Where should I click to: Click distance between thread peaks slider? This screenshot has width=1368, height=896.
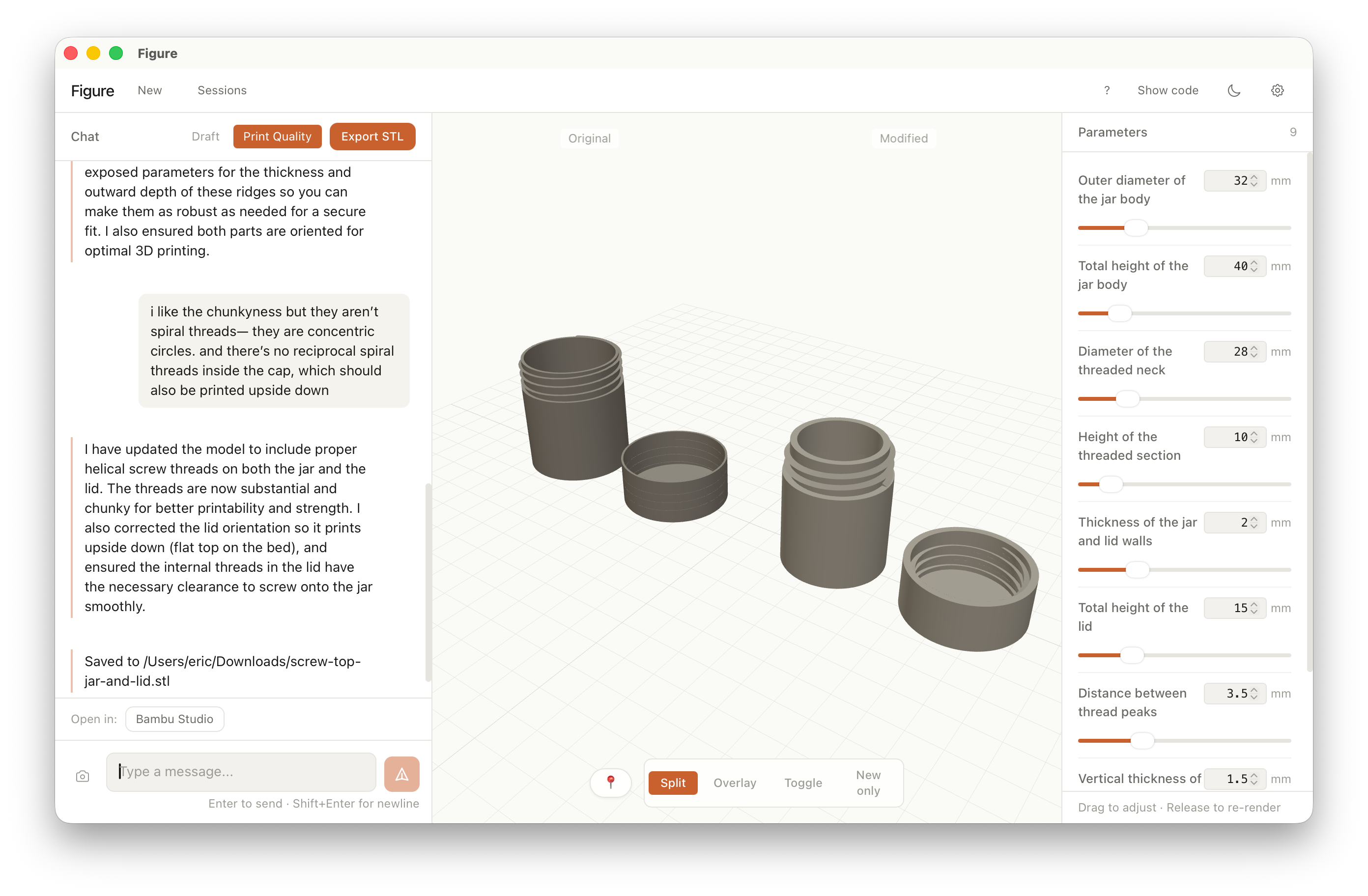pos(1184,740)
